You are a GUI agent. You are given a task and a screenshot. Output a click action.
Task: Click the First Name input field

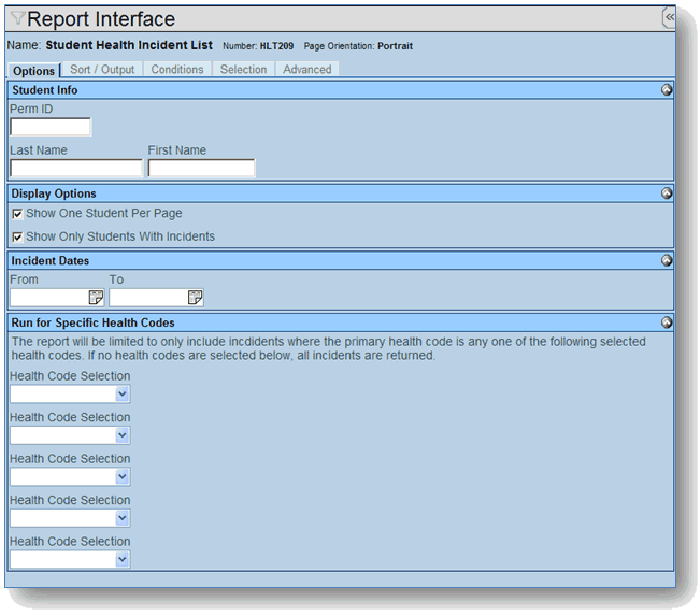(201, 168)
